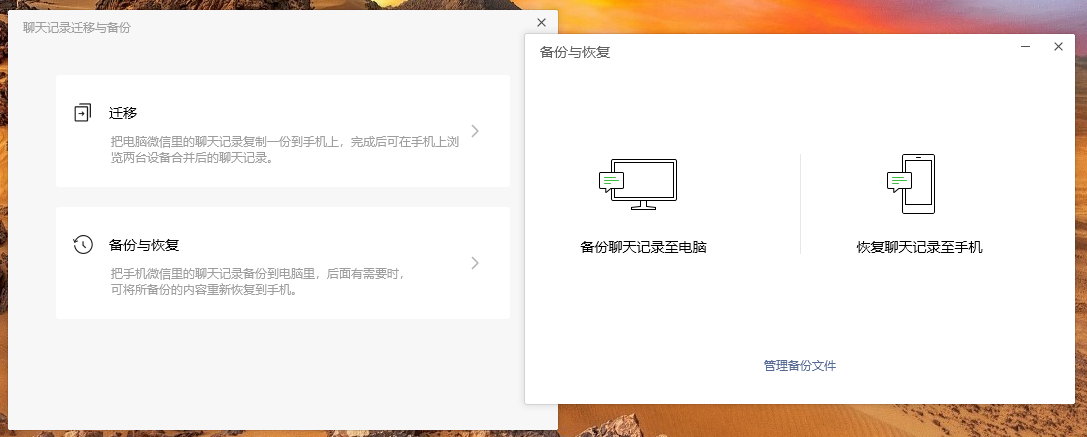
Task: Click the 备份与恢复 heading in left window
Action: tap(144, 245)
